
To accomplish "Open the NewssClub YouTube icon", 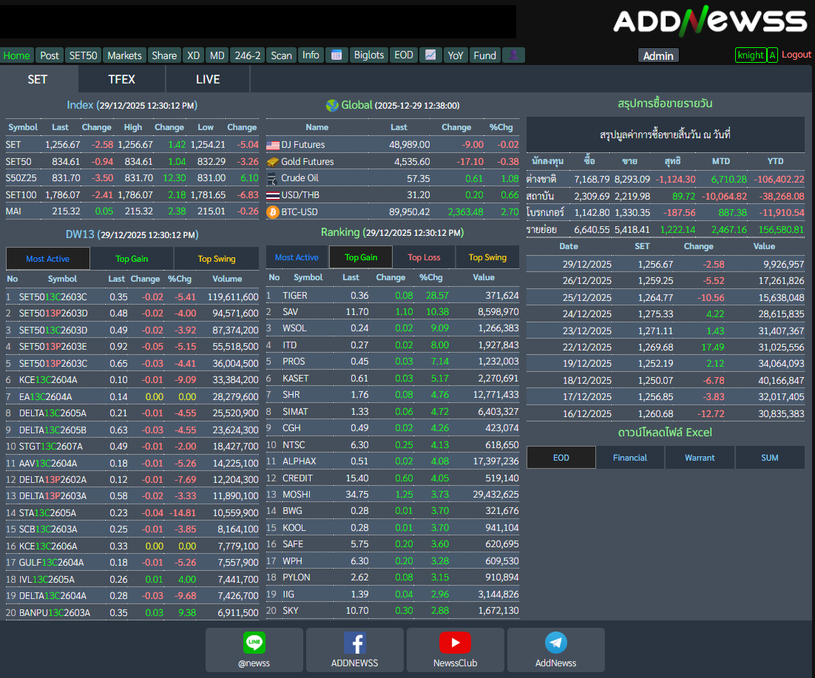I will [x=455, y=643].
